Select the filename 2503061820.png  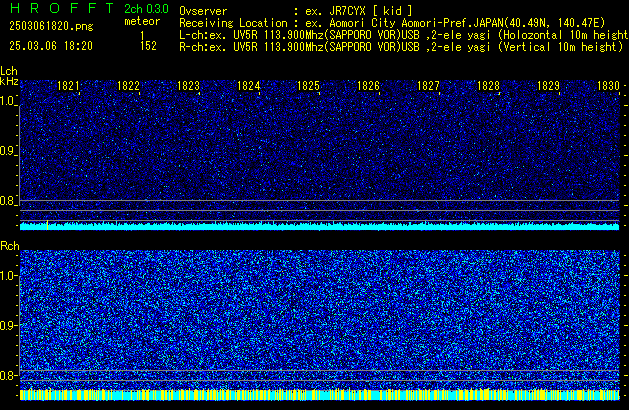click(x=51, y=26)
